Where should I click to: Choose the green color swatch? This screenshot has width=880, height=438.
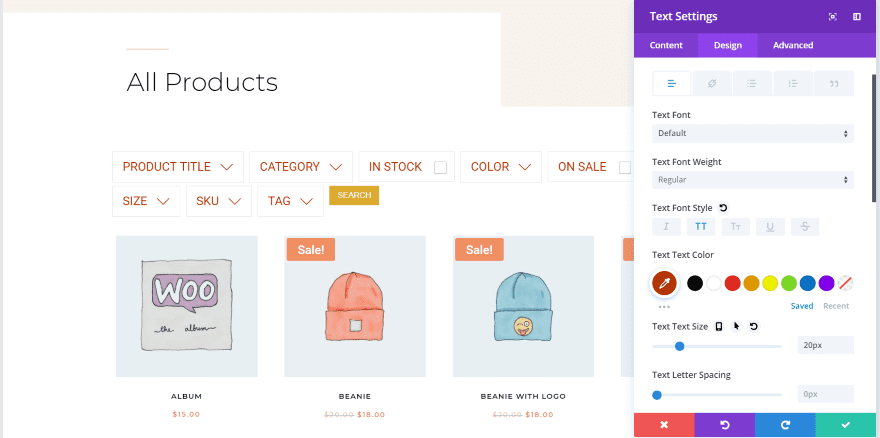coord(788,283)
